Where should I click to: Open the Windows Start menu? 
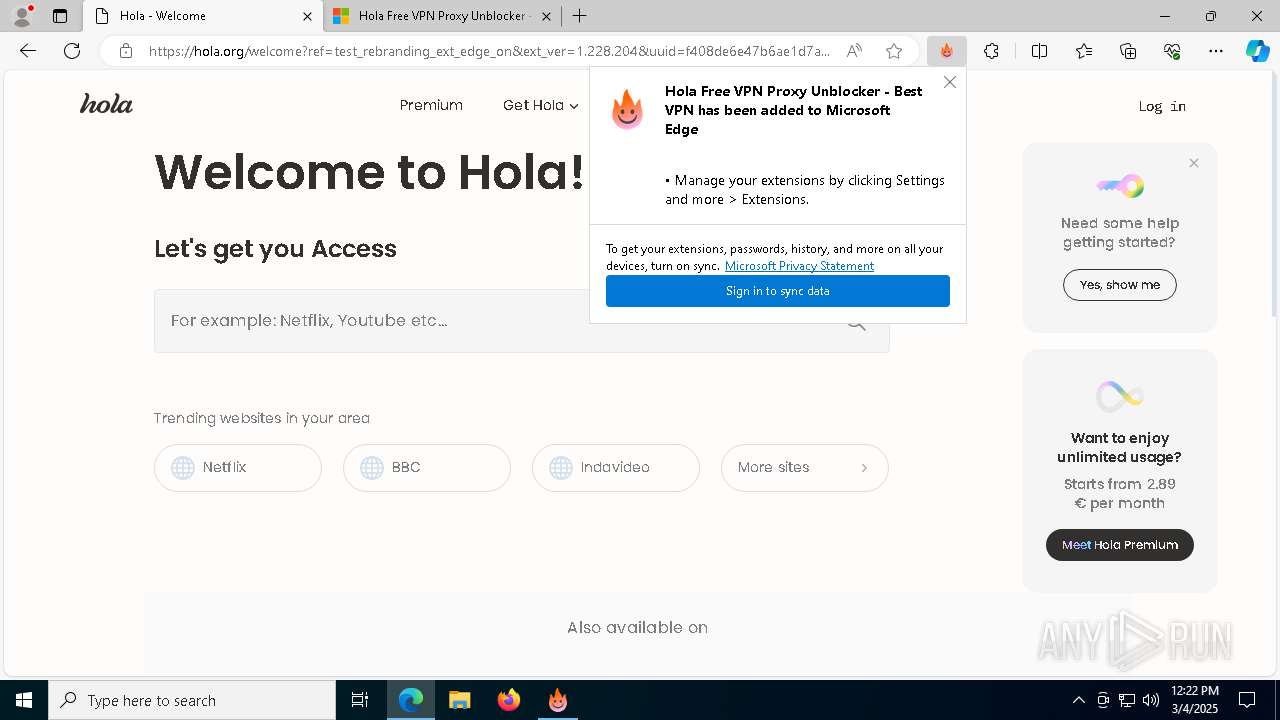pyautogui.click(x=24, y=700)
